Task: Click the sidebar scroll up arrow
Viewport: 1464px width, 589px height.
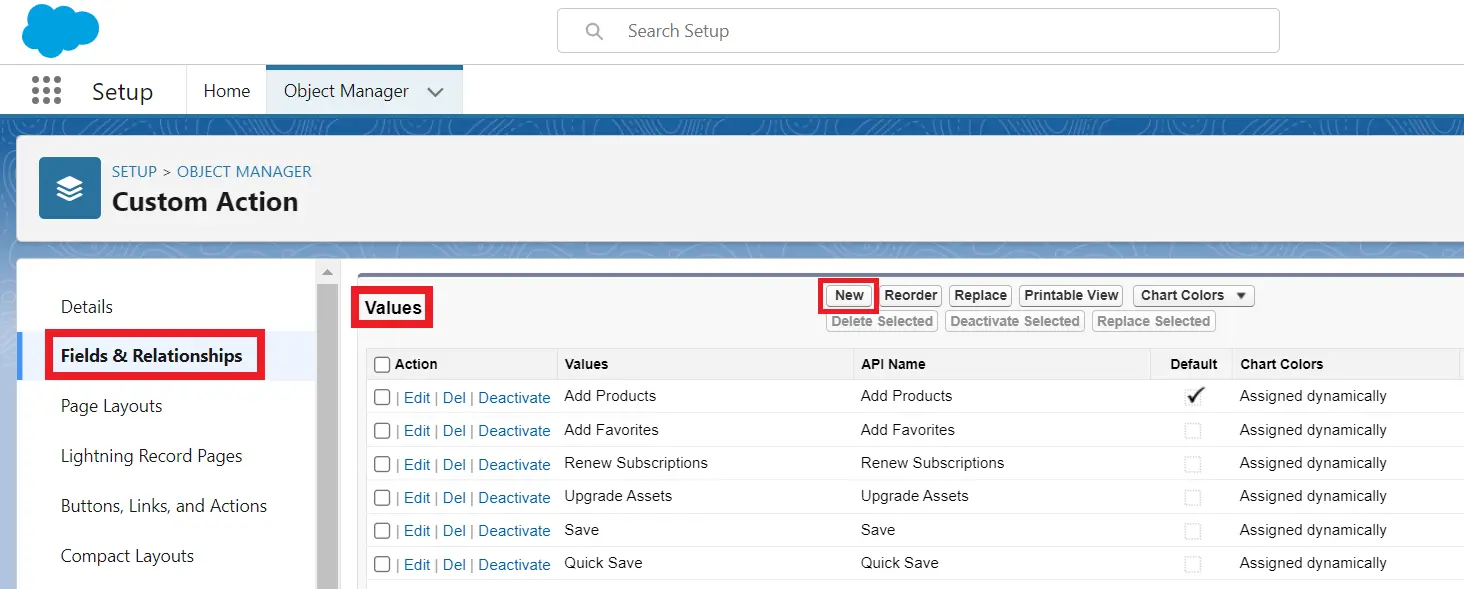Action: click(327, 272)
